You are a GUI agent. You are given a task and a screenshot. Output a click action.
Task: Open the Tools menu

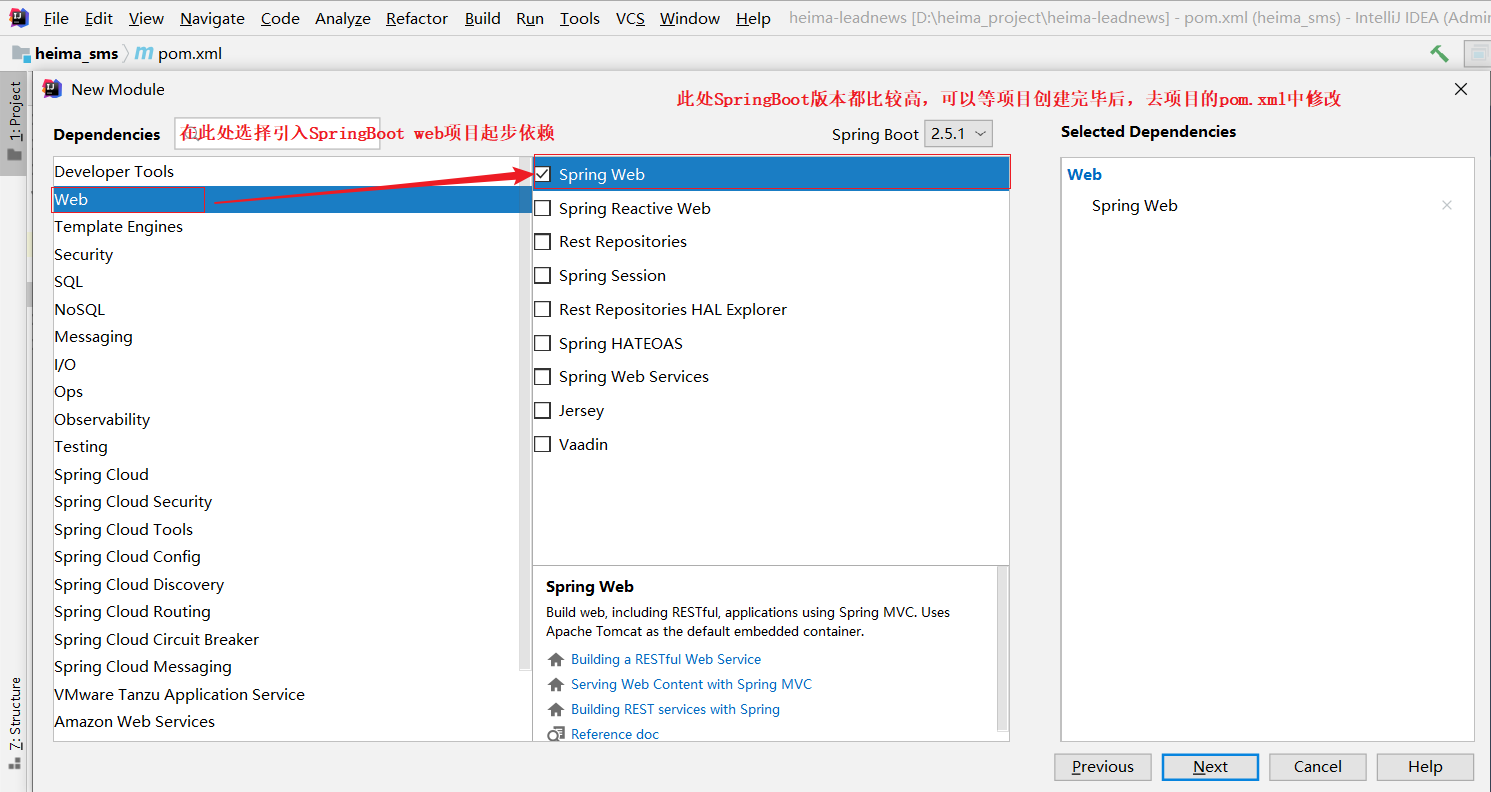[580, 18]
